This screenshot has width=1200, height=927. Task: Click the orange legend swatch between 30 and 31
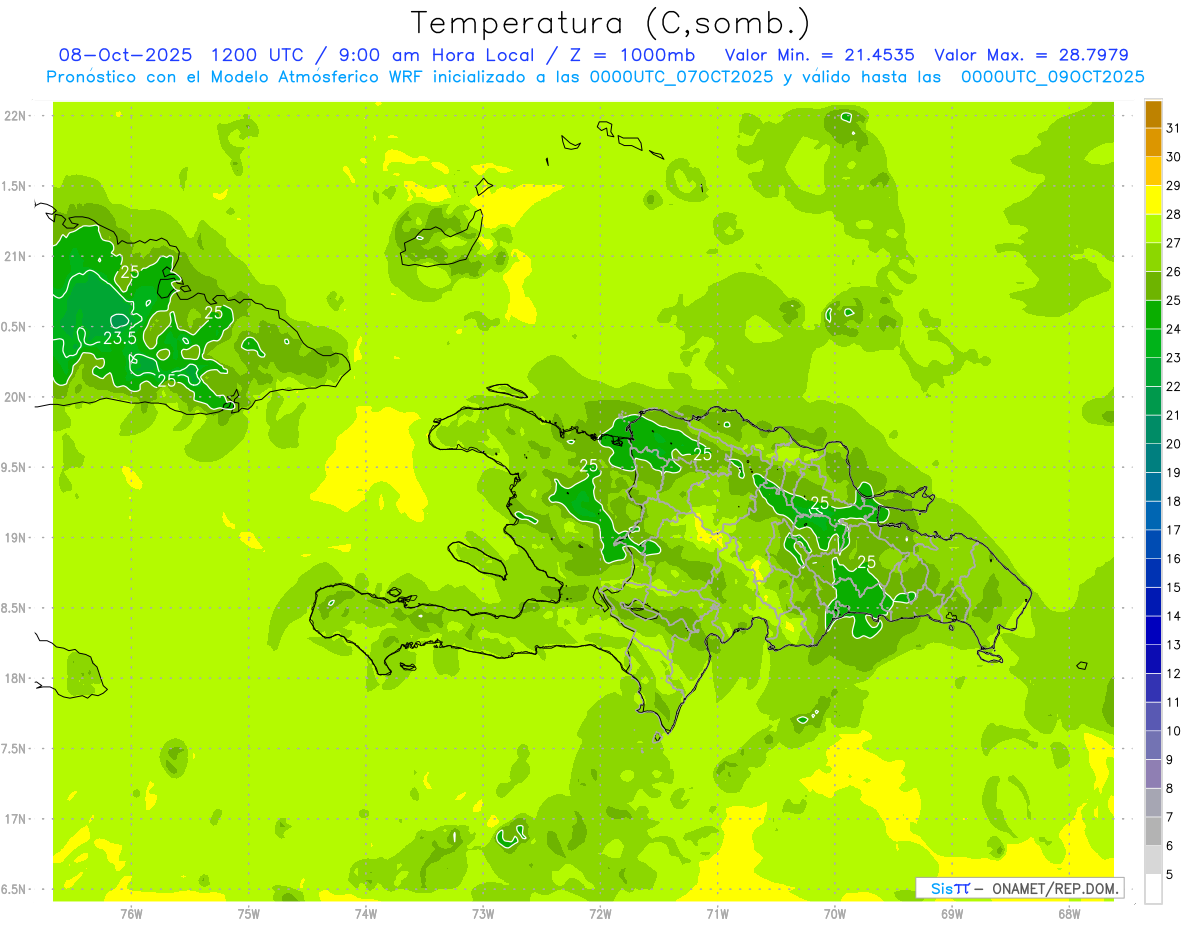(x=1153, y=143)
